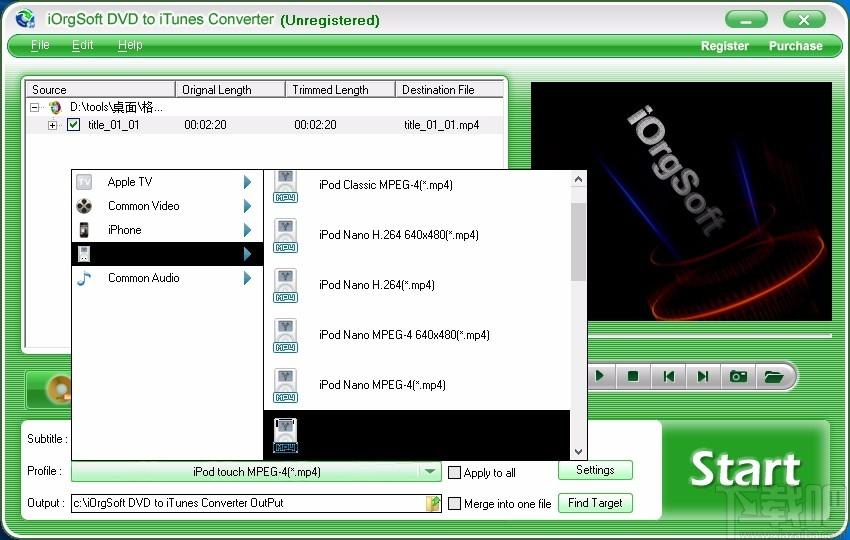Image resolution: width=850 pixels, height=540 pixels.
Task: Click the app logo in title bar
Action: click(24, 19)
